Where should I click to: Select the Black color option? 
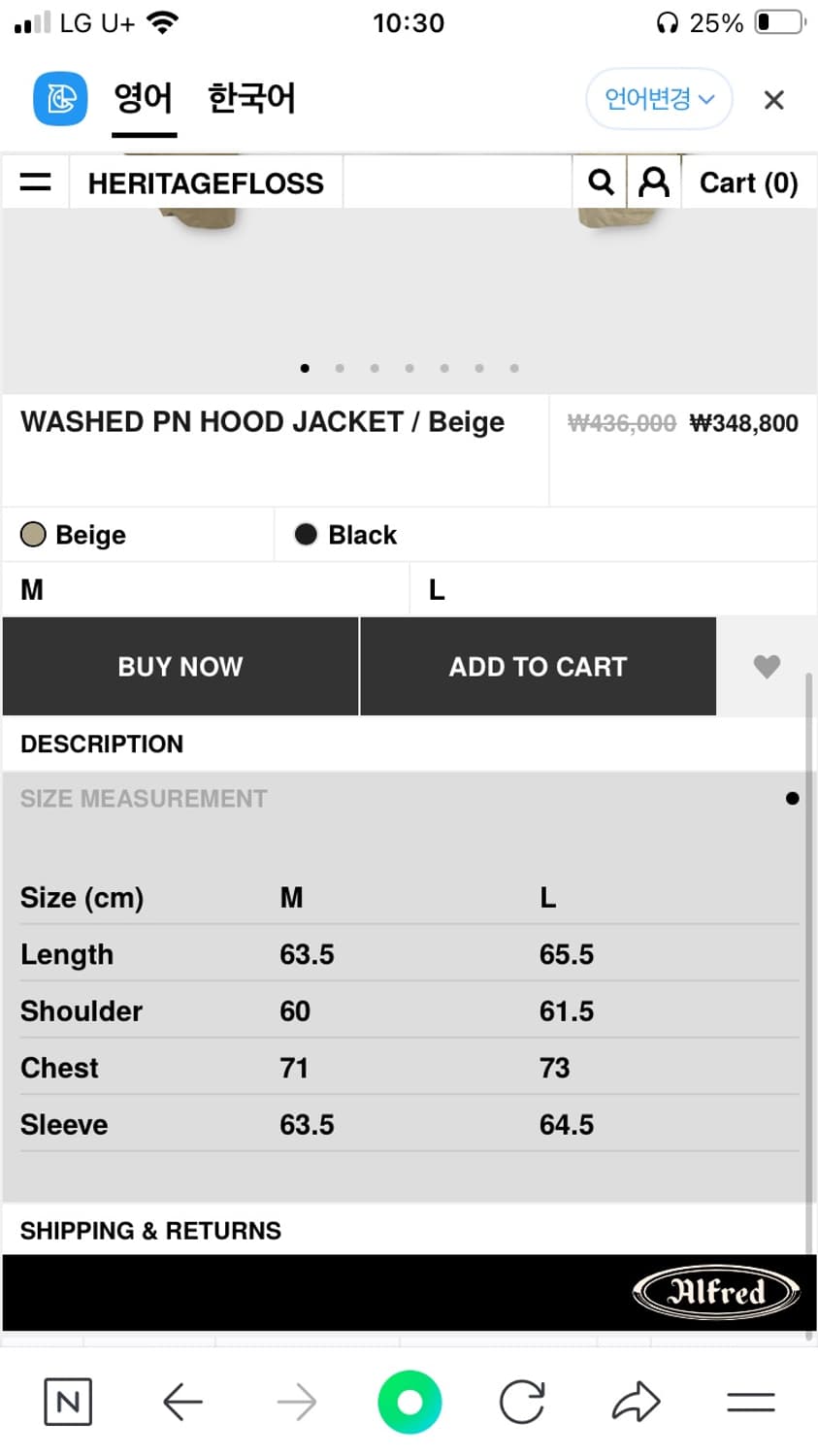coord(344,534)
